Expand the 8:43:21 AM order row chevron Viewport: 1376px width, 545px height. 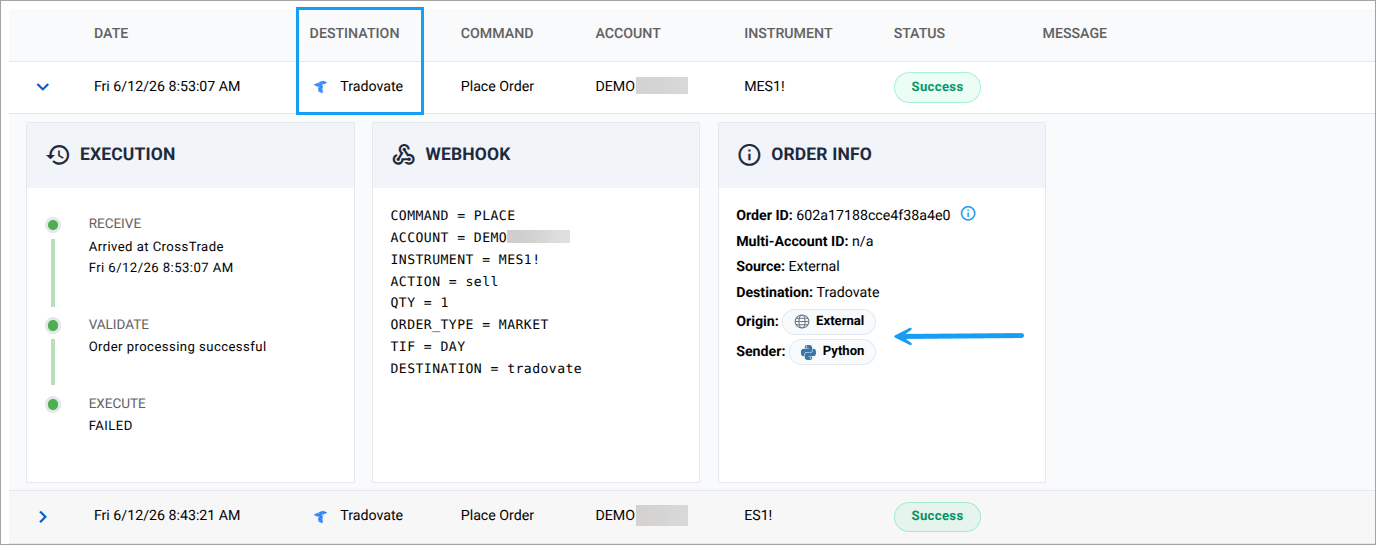click(42, 517)
